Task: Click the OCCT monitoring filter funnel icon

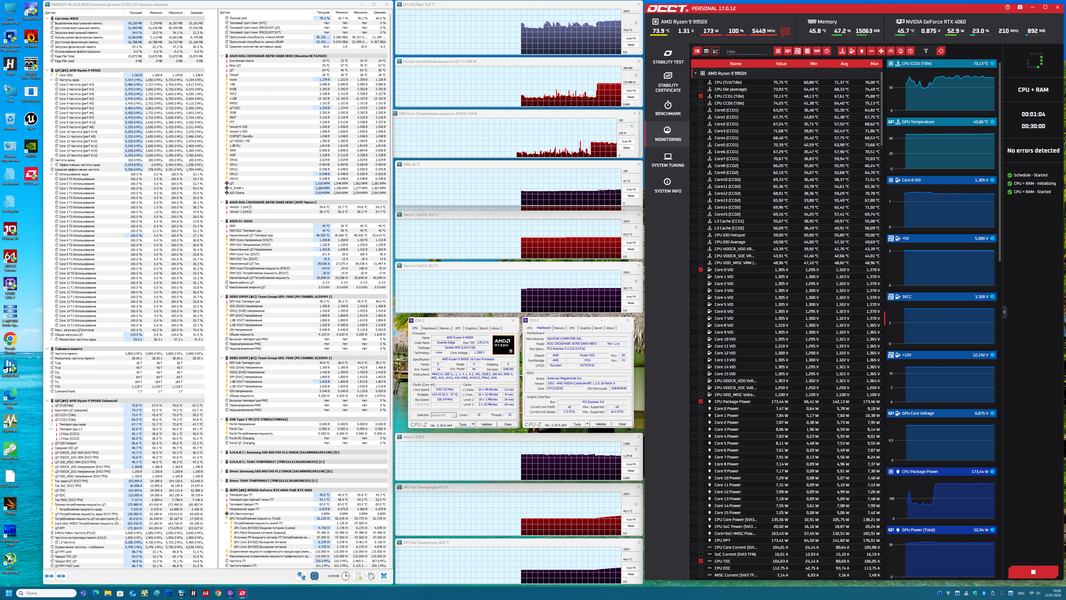Action: (x=926, y=51)
